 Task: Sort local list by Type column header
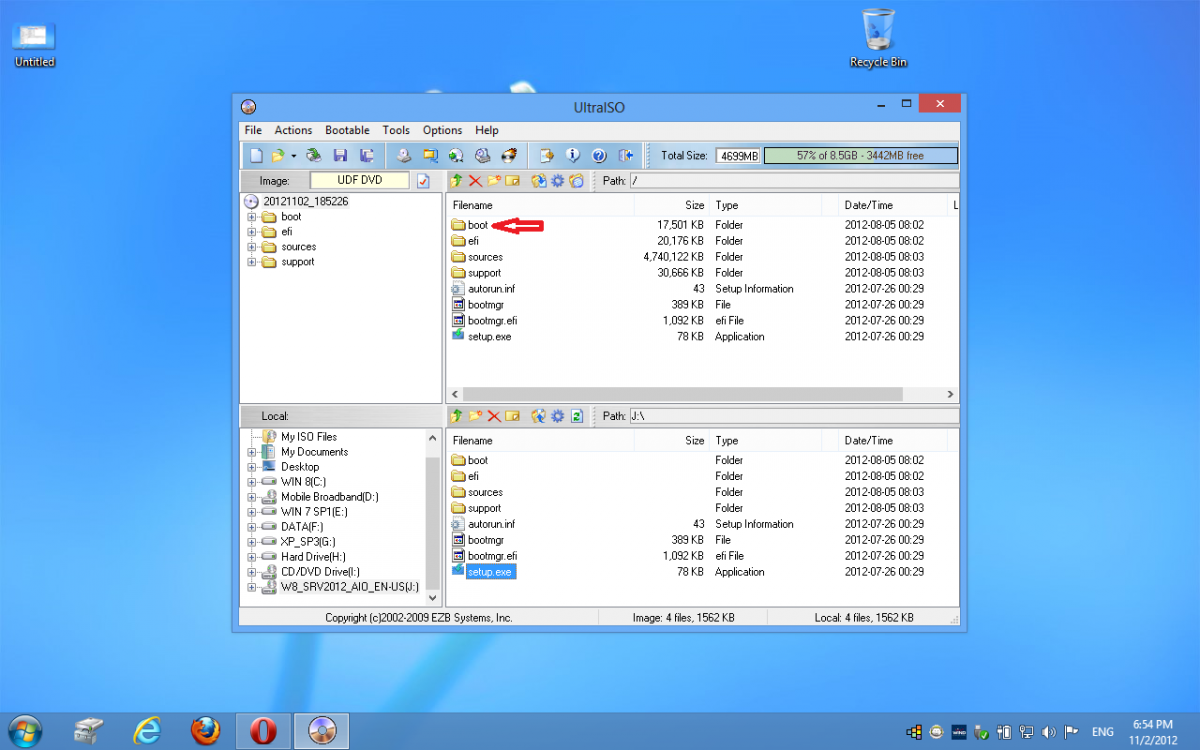(764, 440)
